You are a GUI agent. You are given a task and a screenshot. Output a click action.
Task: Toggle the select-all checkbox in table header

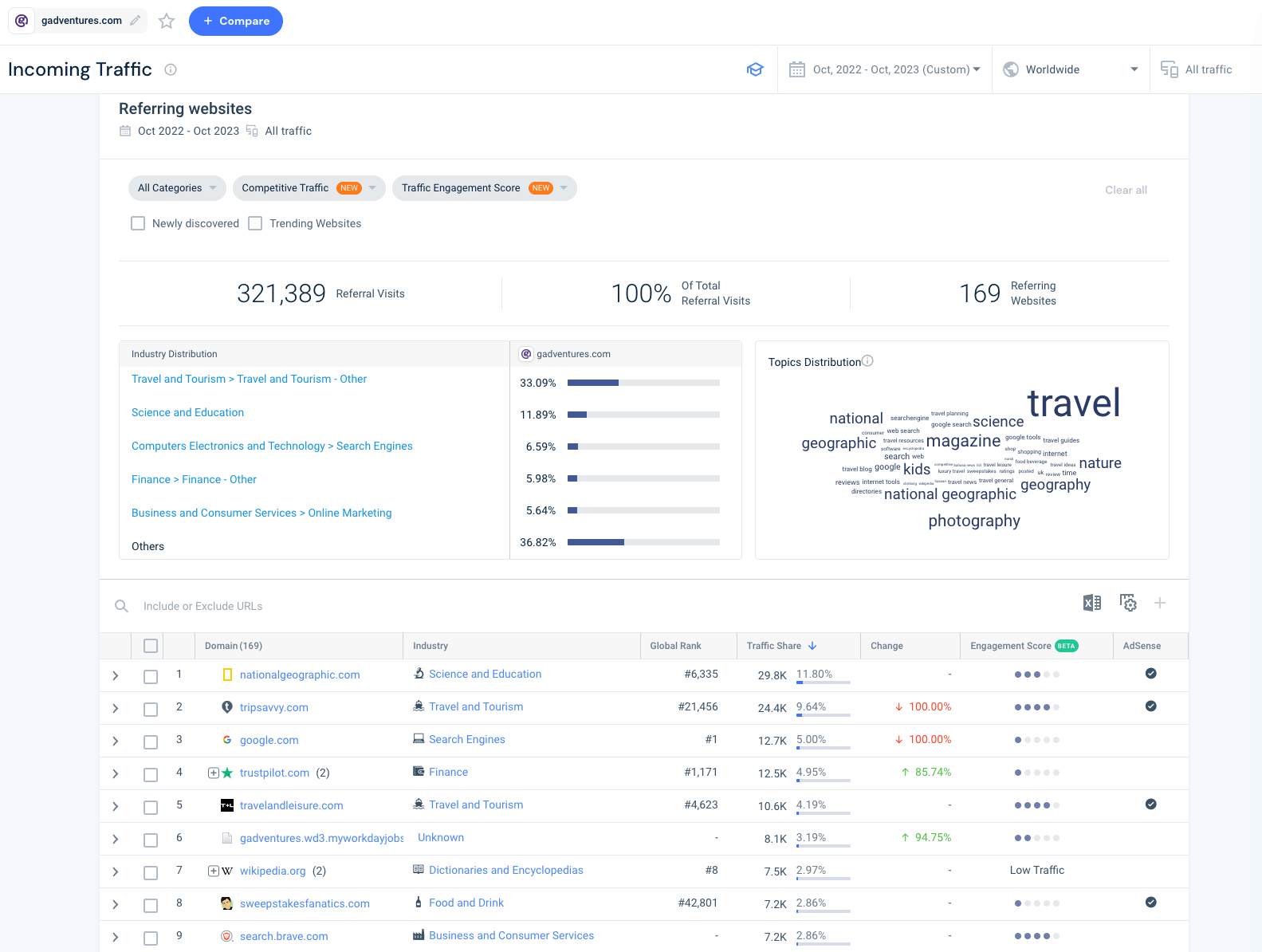click(x=151, y=646)
